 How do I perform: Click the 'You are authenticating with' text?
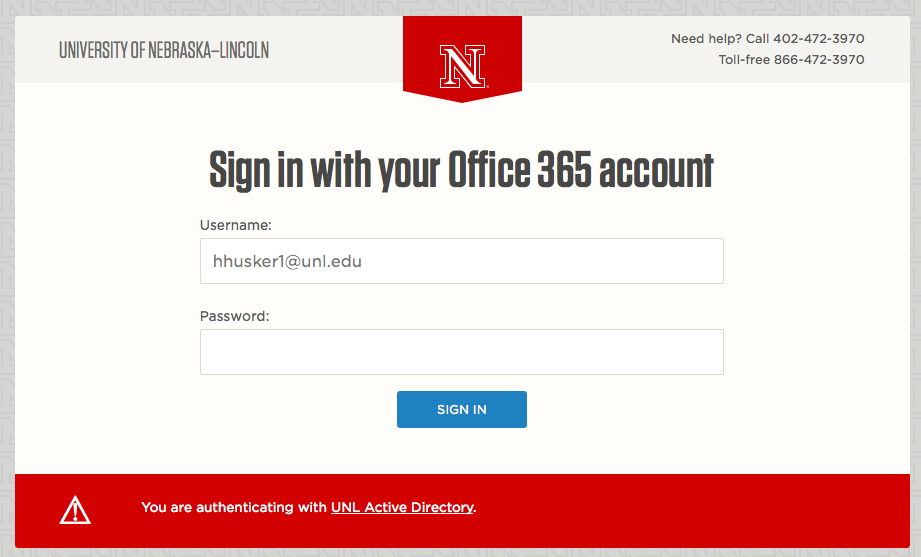point(234,507)
